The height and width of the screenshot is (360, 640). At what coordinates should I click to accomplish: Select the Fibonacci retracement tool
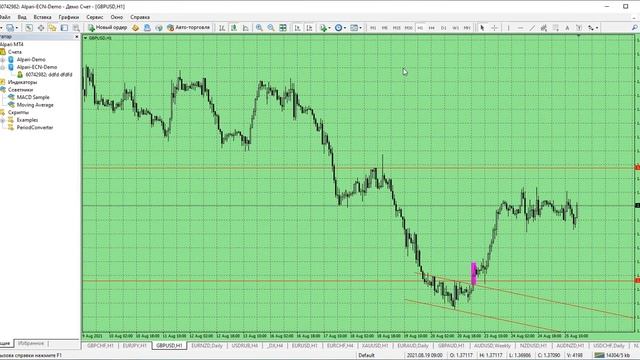point(556,28)
